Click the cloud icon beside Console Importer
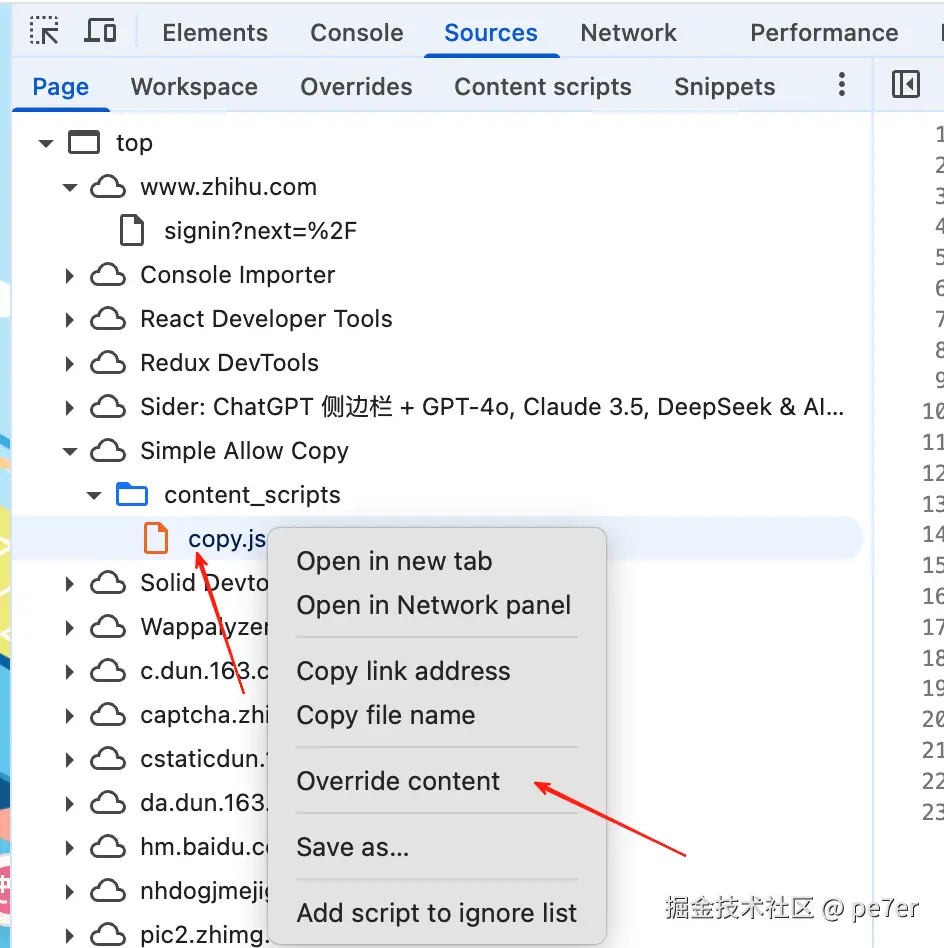Viewport: 944px width, 948px height. [x=108, y=275]
